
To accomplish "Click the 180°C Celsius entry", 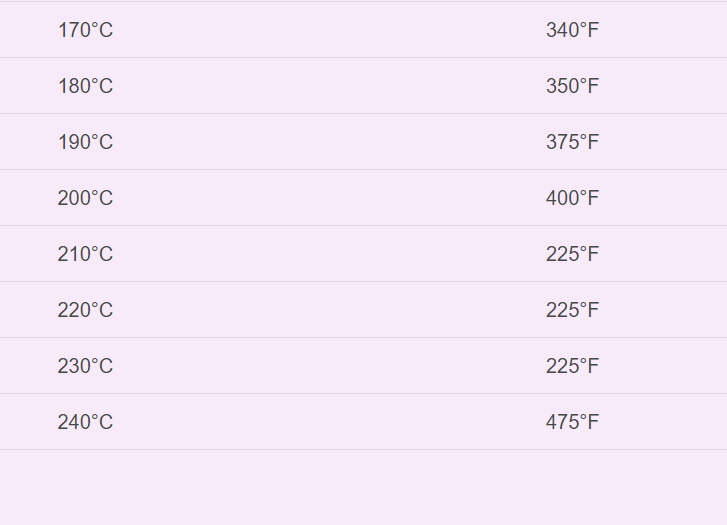I will 85,86.
